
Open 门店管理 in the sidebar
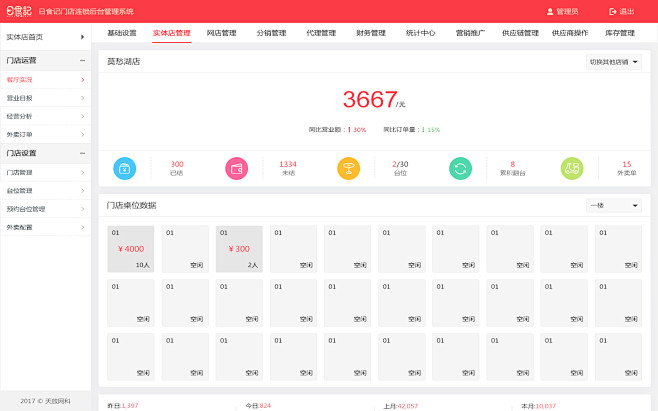pyautogui.click(x=45, y=173)
